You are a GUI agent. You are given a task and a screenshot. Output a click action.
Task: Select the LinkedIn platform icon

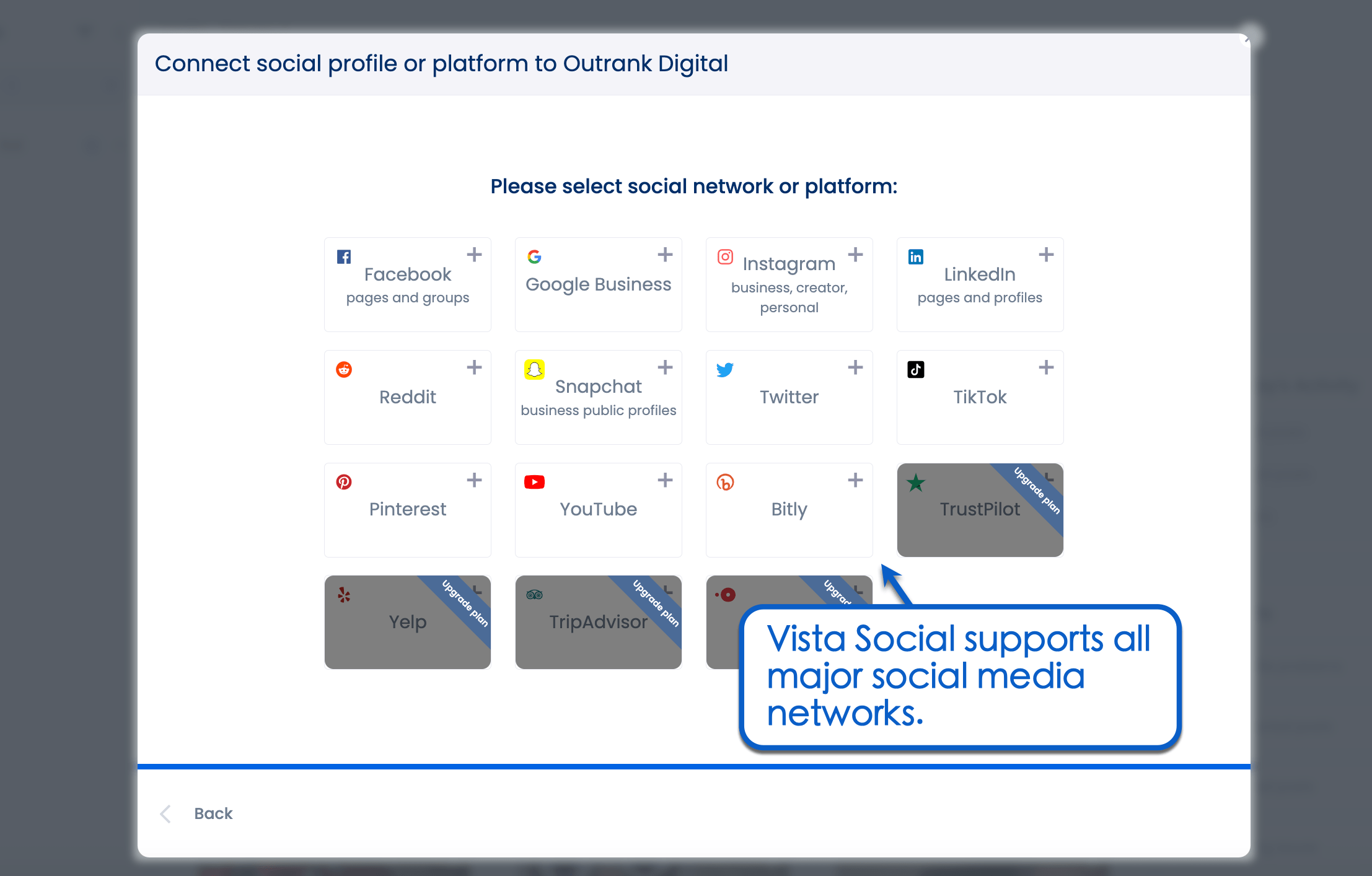coord(916,256)
